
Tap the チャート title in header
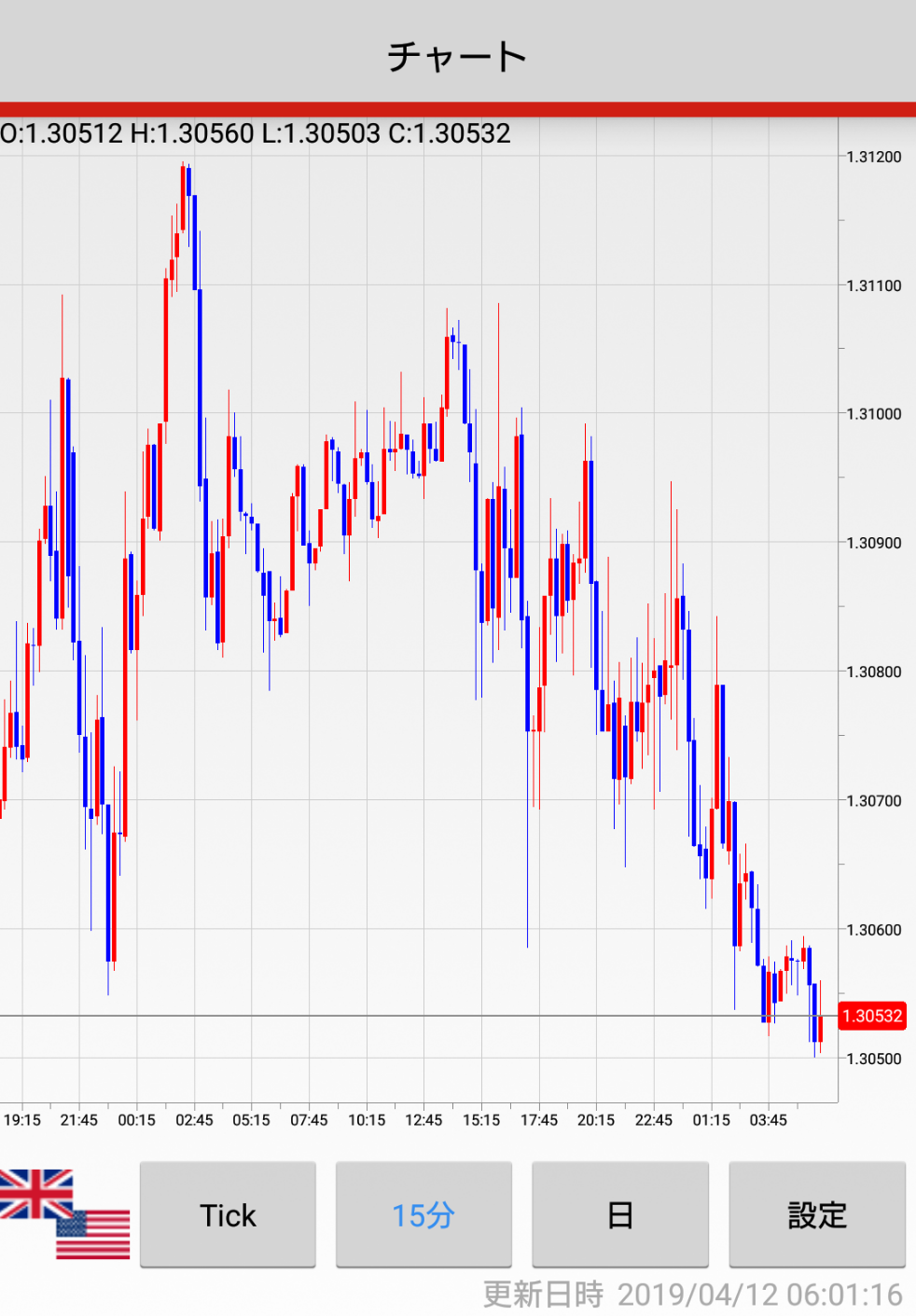point(457,56)
